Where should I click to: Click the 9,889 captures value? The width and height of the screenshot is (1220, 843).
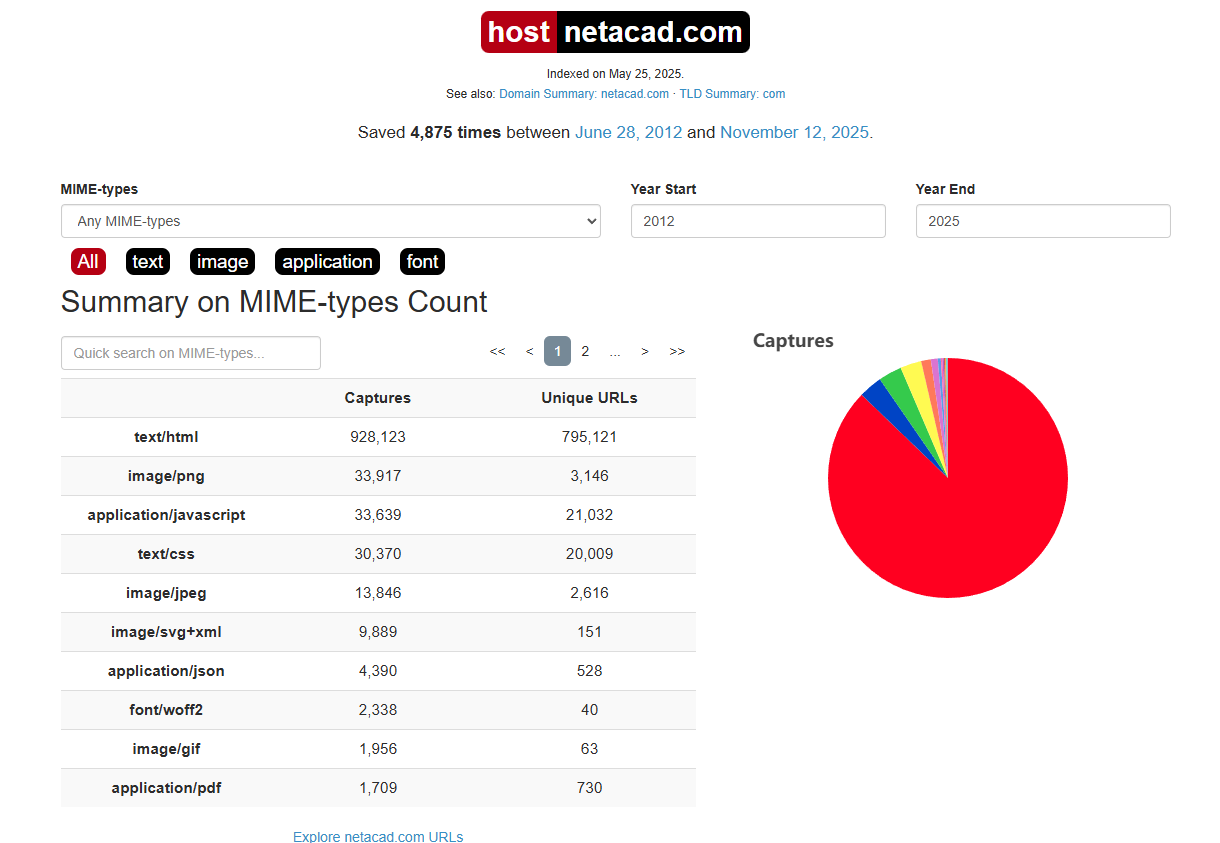pos(378,632)
